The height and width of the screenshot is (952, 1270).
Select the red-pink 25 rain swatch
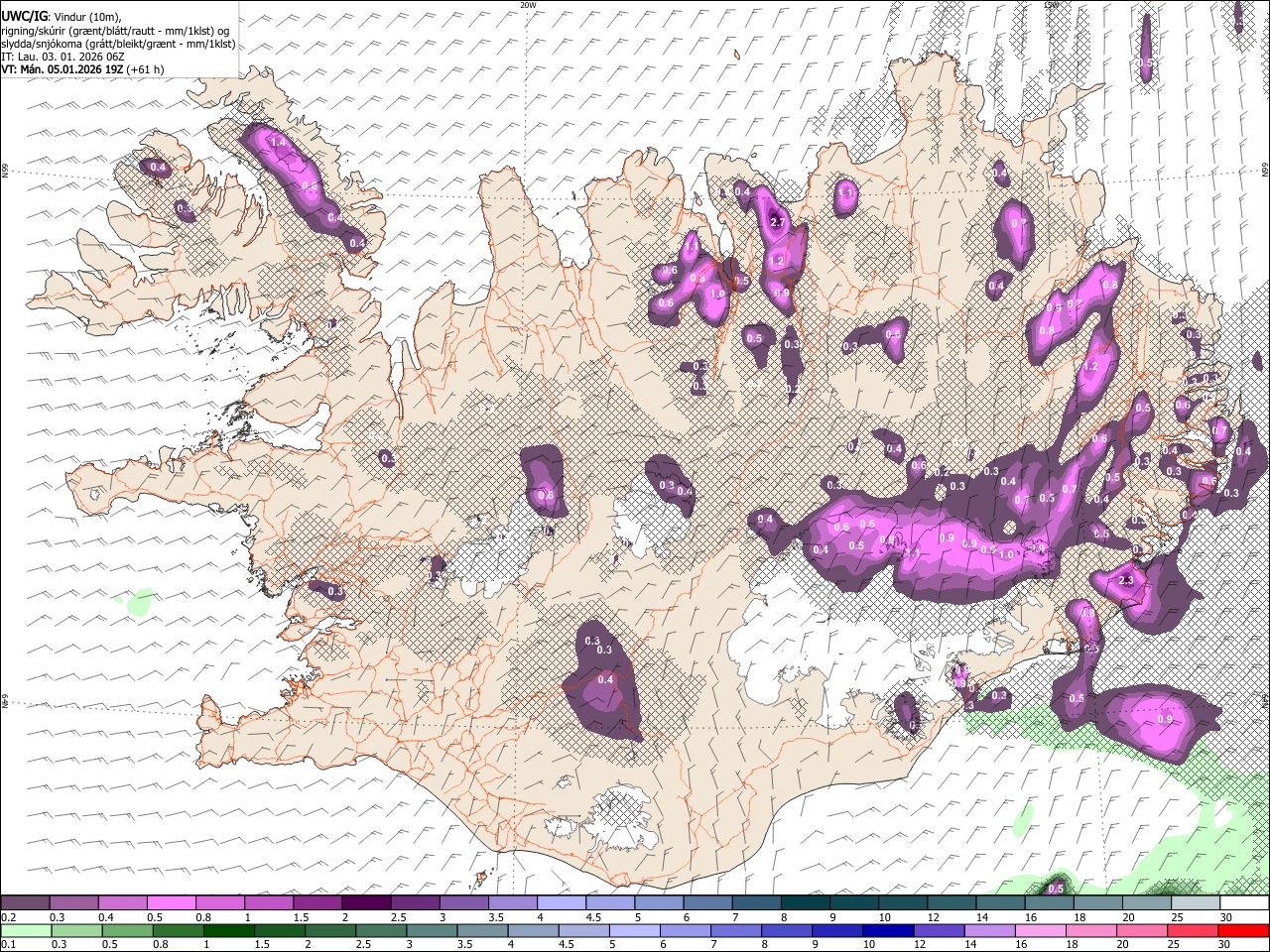[1194, 930]
